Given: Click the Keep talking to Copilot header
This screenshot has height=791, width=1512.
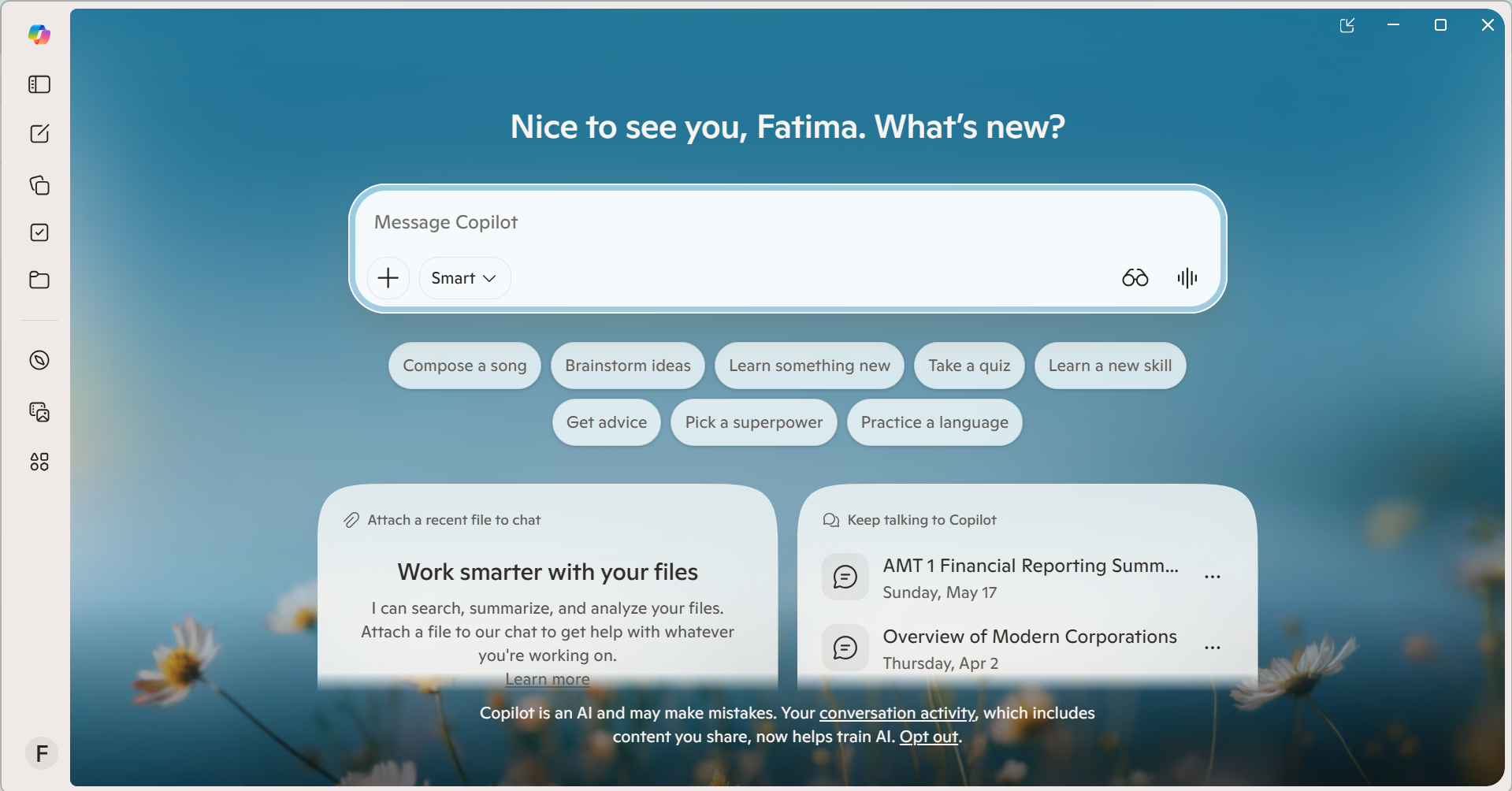Looking at the screenshot, I should [x=909, y=520].
